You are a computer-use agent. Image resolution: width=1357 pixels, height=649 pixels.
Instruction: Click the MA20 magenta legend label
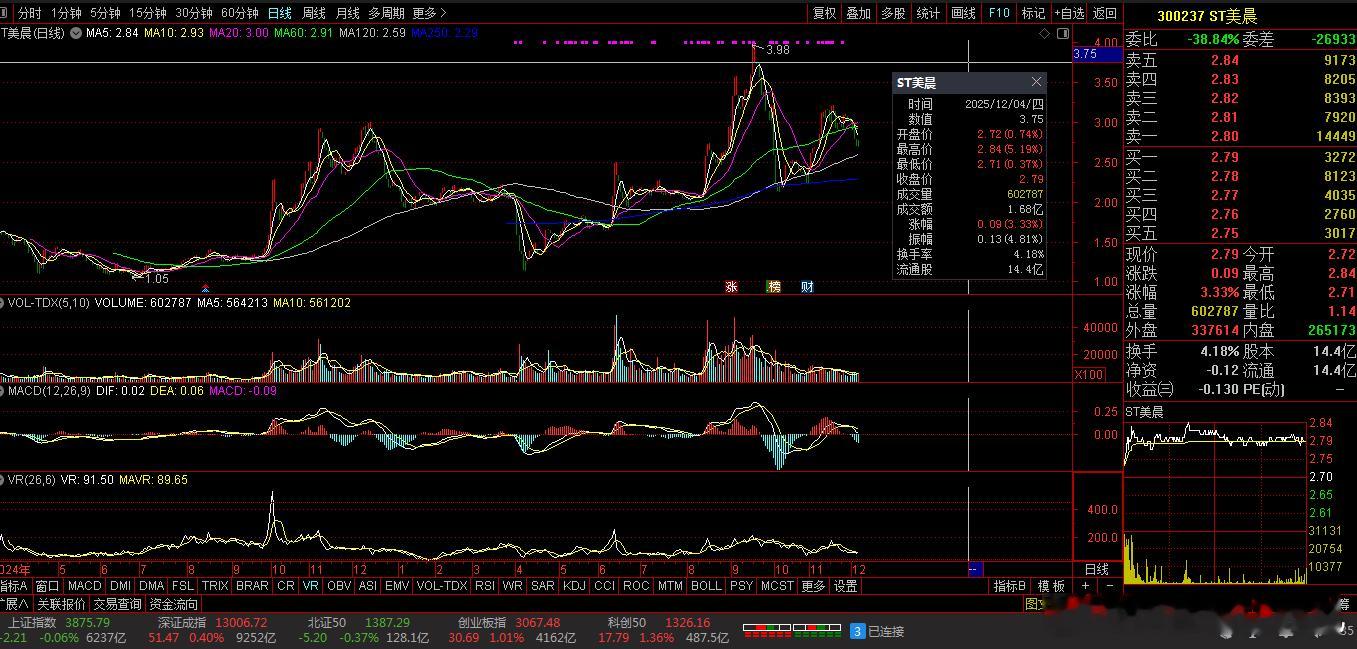tap(249, 33)
